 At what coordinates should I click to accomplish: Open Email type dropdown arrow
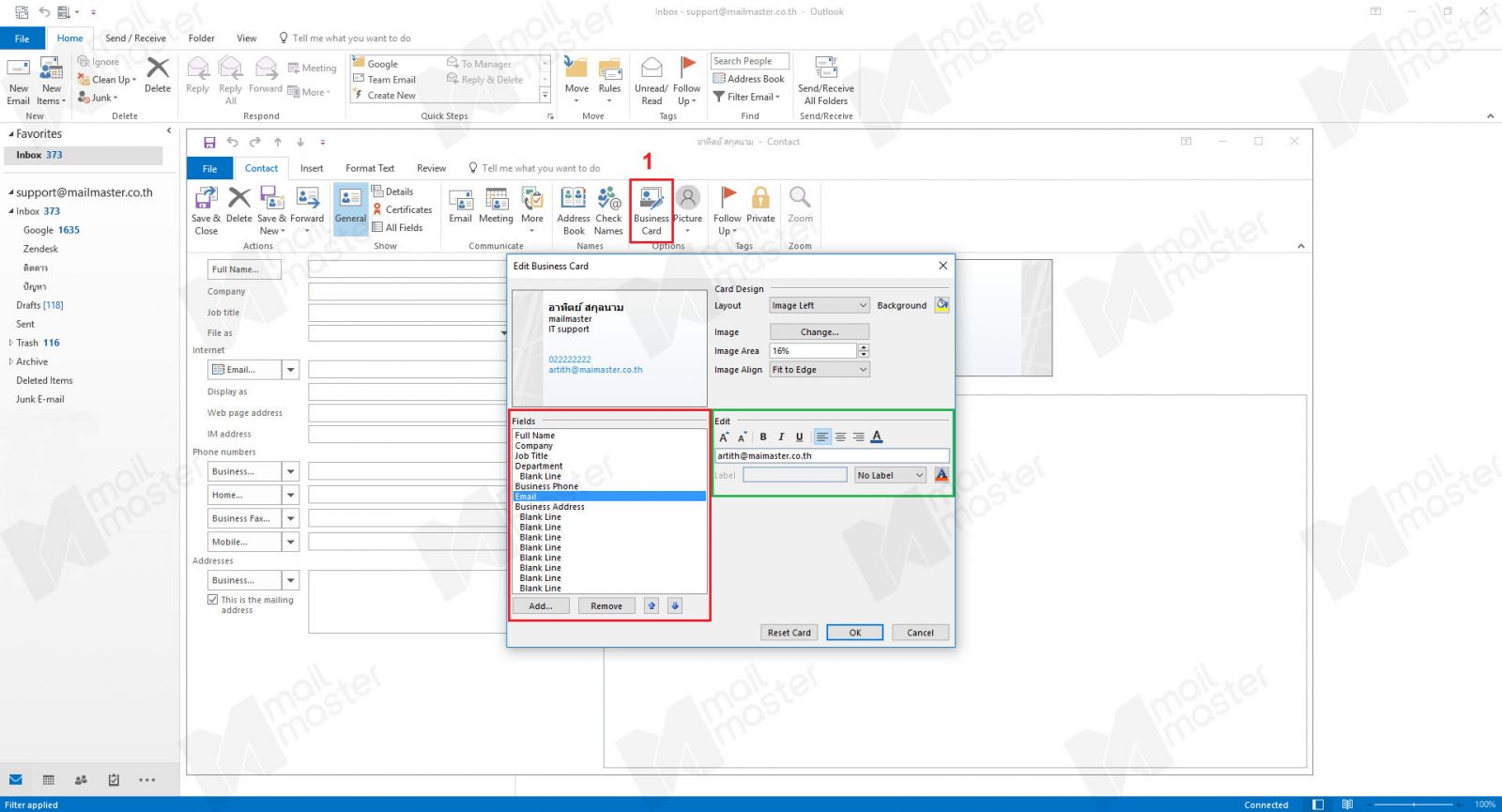pyautogui.click(x=291, y=370)
